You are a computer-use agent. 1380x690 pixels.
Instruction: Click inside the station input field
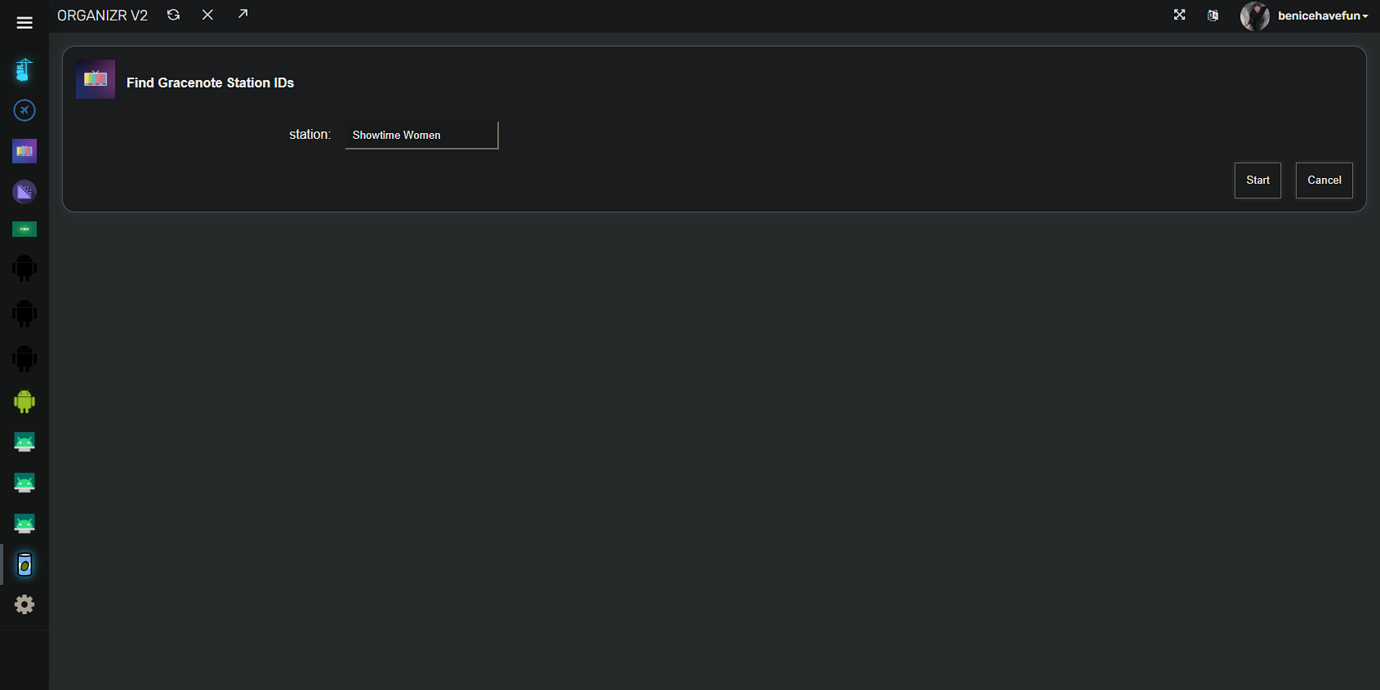420,134
